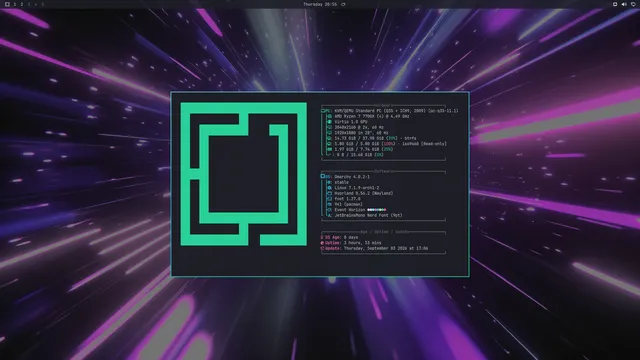
Task: Click the red 100% disk usage value
Action: point(388,144)
